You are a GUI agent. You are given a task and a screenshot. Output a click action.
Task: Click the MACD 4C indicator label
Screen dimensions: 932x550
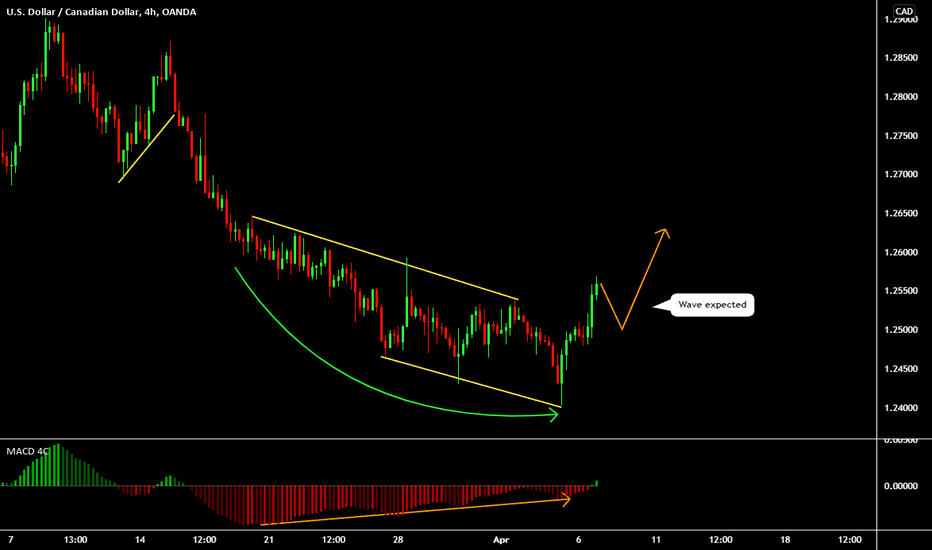click(x=27, y=451)
